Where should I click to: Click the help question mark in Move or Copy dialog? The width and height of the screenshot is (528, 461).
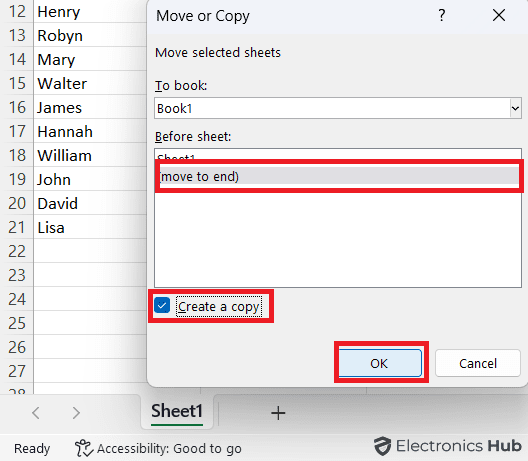(x=441, y=15)
